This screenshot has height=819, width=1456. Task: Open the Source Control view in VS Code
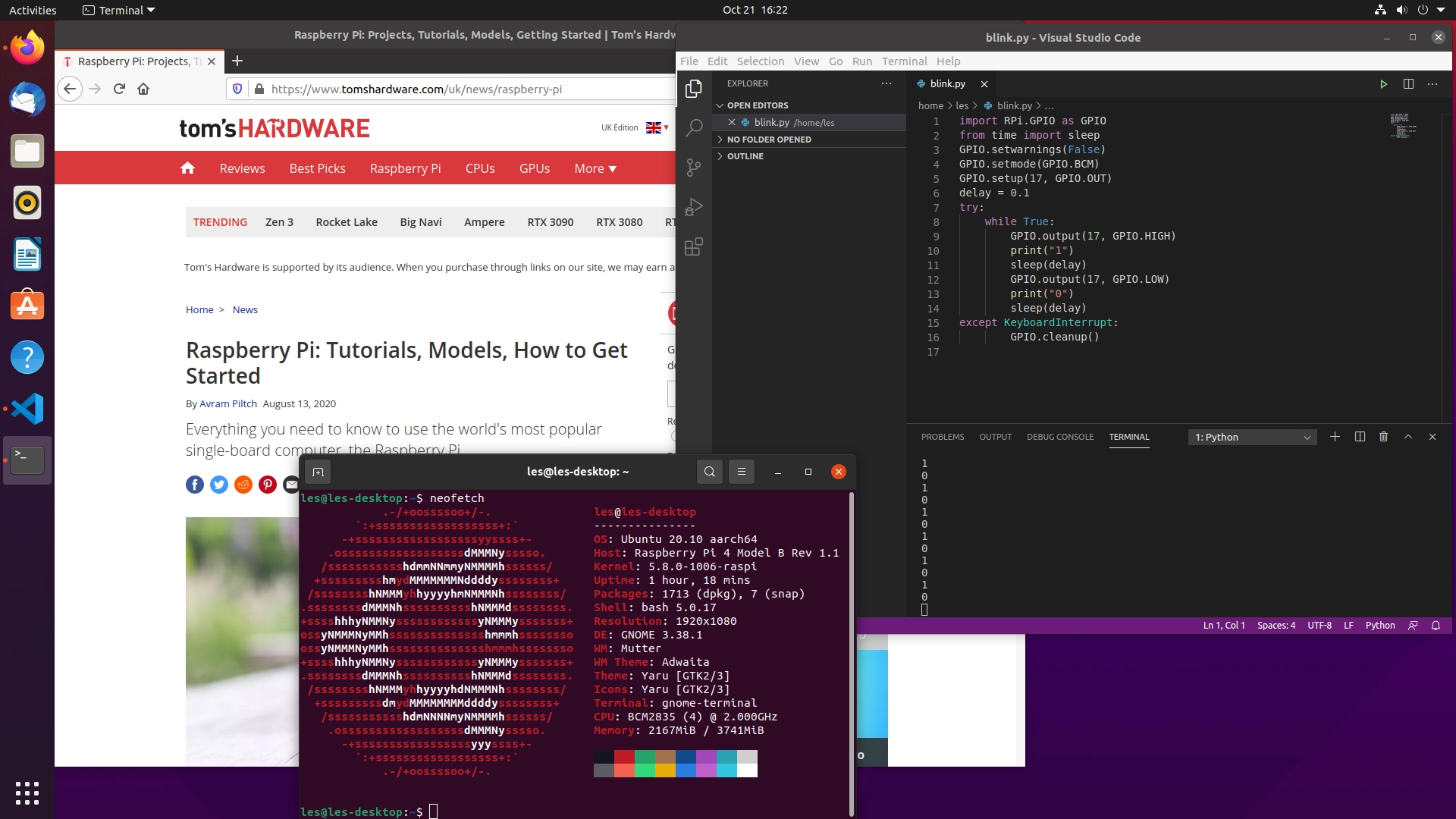pos(693,168)
